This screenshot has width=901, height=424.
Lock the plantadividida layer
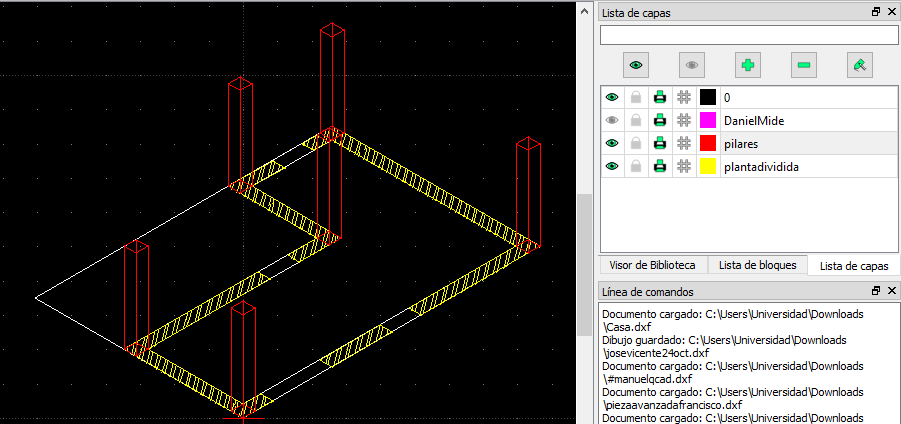tap(636, 167)
